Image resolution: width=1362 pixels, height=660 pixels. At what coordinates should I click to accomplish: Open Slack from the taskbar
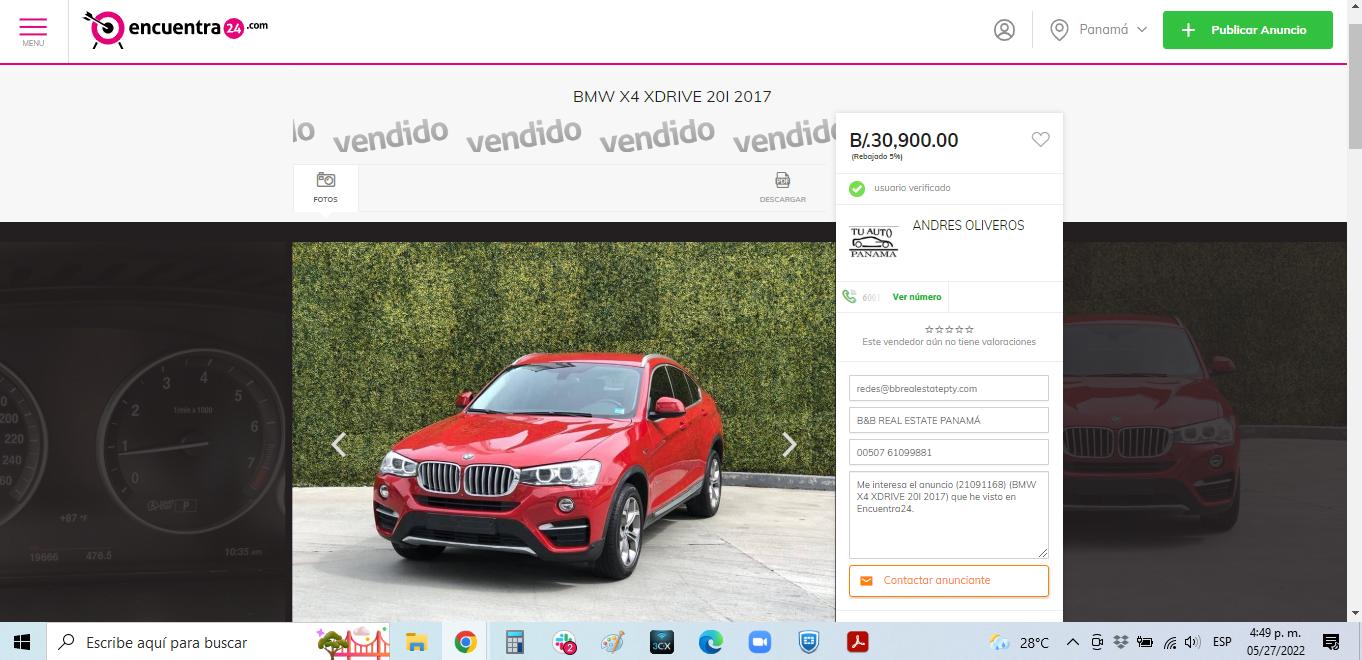point(564,642)
